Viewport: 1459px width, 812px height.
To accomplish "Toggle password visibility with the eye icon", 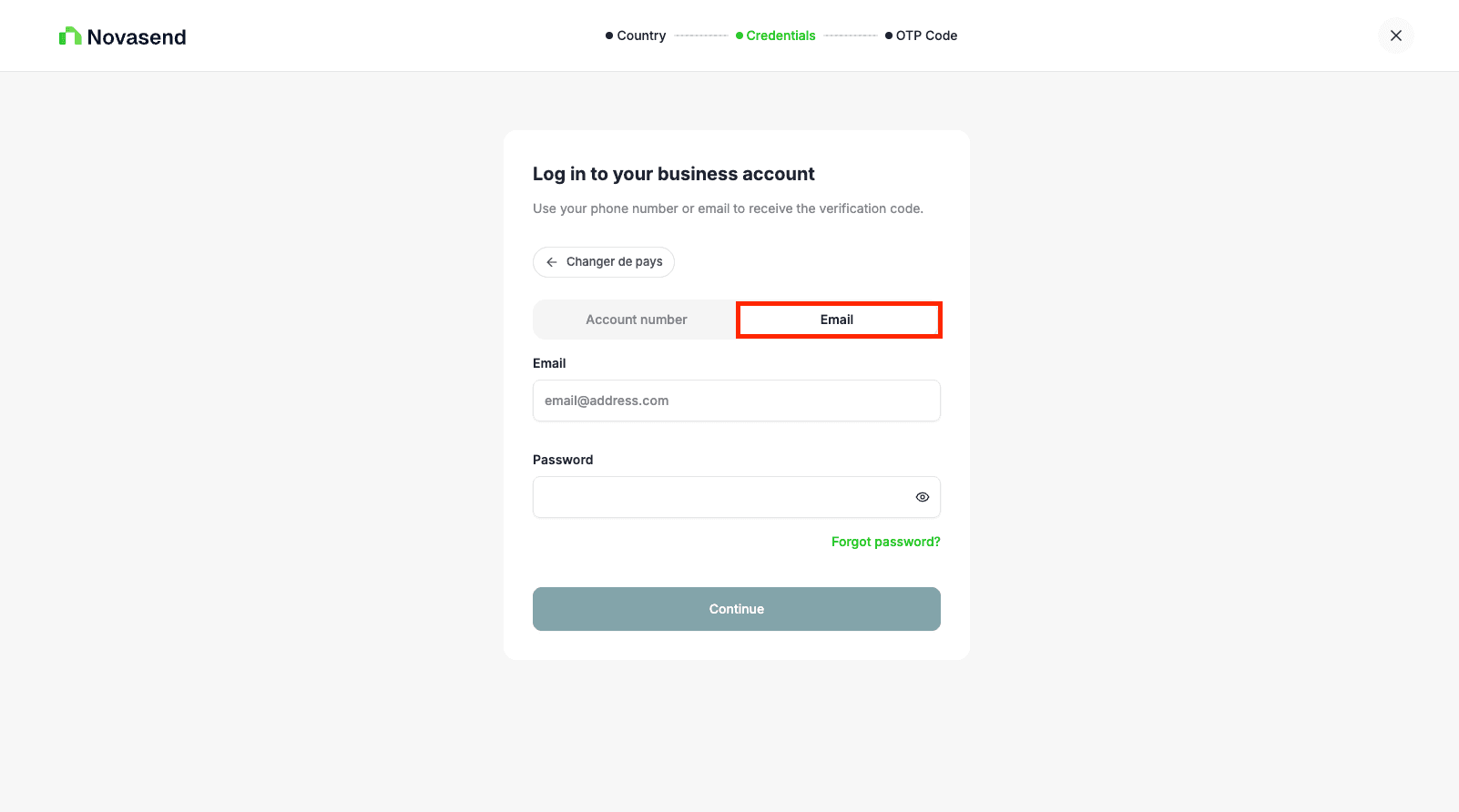I will (922, 497).
